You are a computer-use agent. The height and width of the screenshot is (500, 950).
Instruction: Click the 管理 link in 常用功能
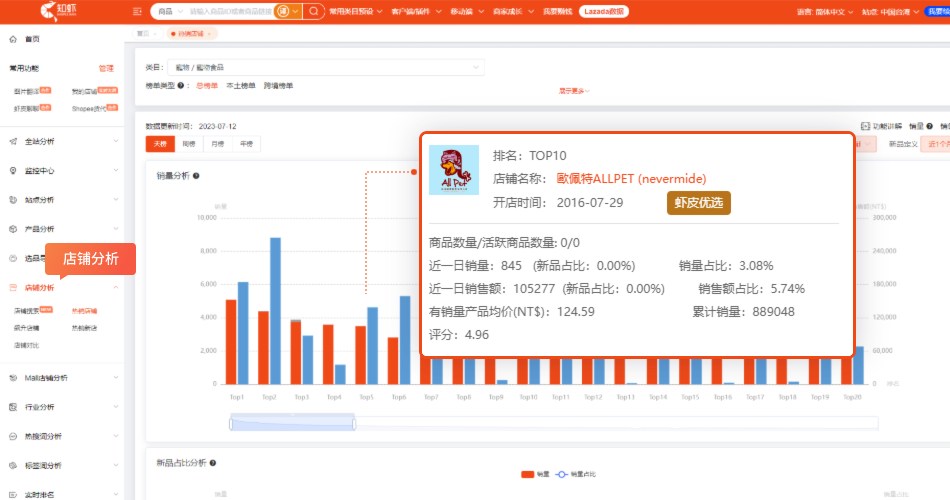[106, 68]
